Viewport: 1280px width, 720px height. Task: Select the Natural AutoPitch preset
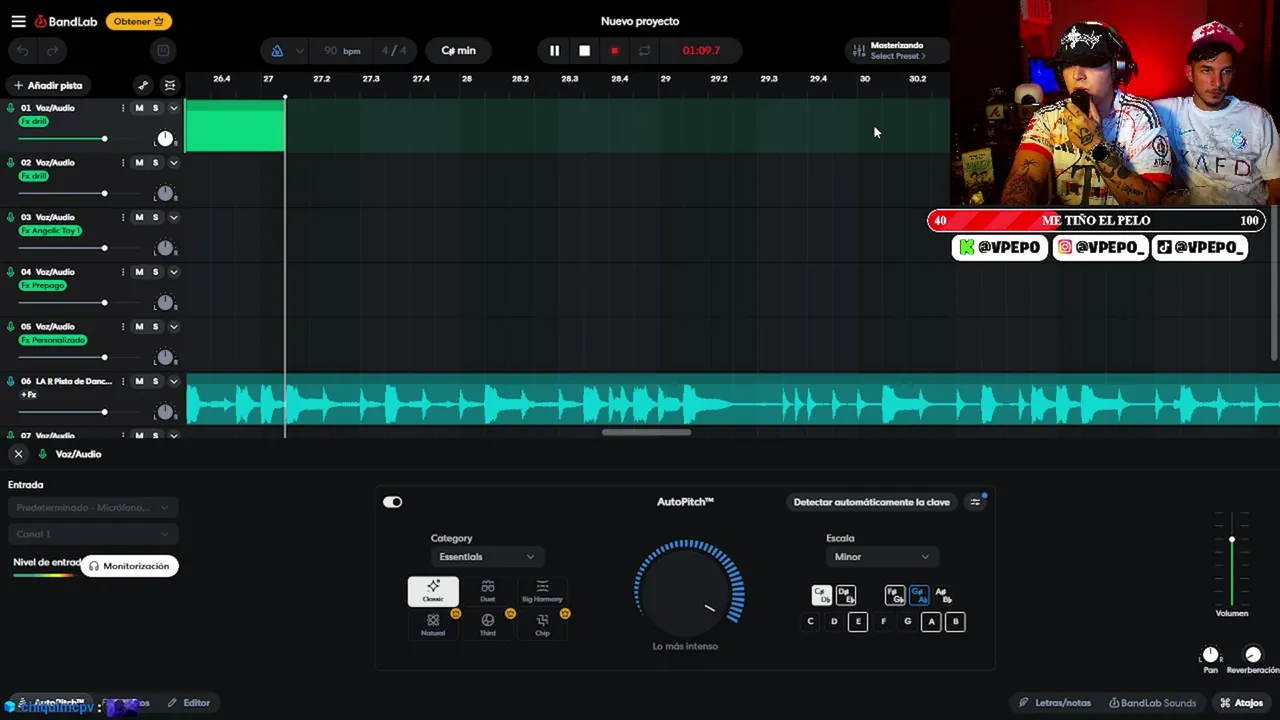433,624
